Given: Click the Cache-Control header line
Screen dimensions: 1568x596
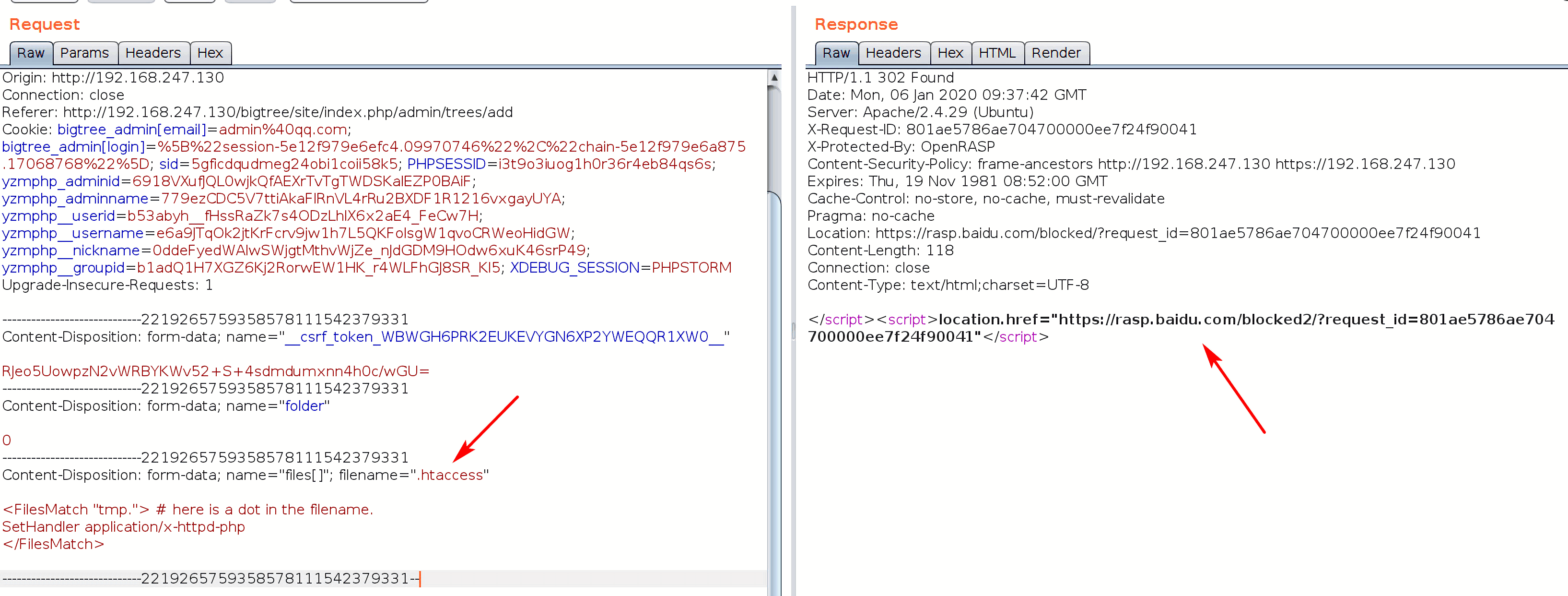Looking at the screenshot, I should (985, 199).
